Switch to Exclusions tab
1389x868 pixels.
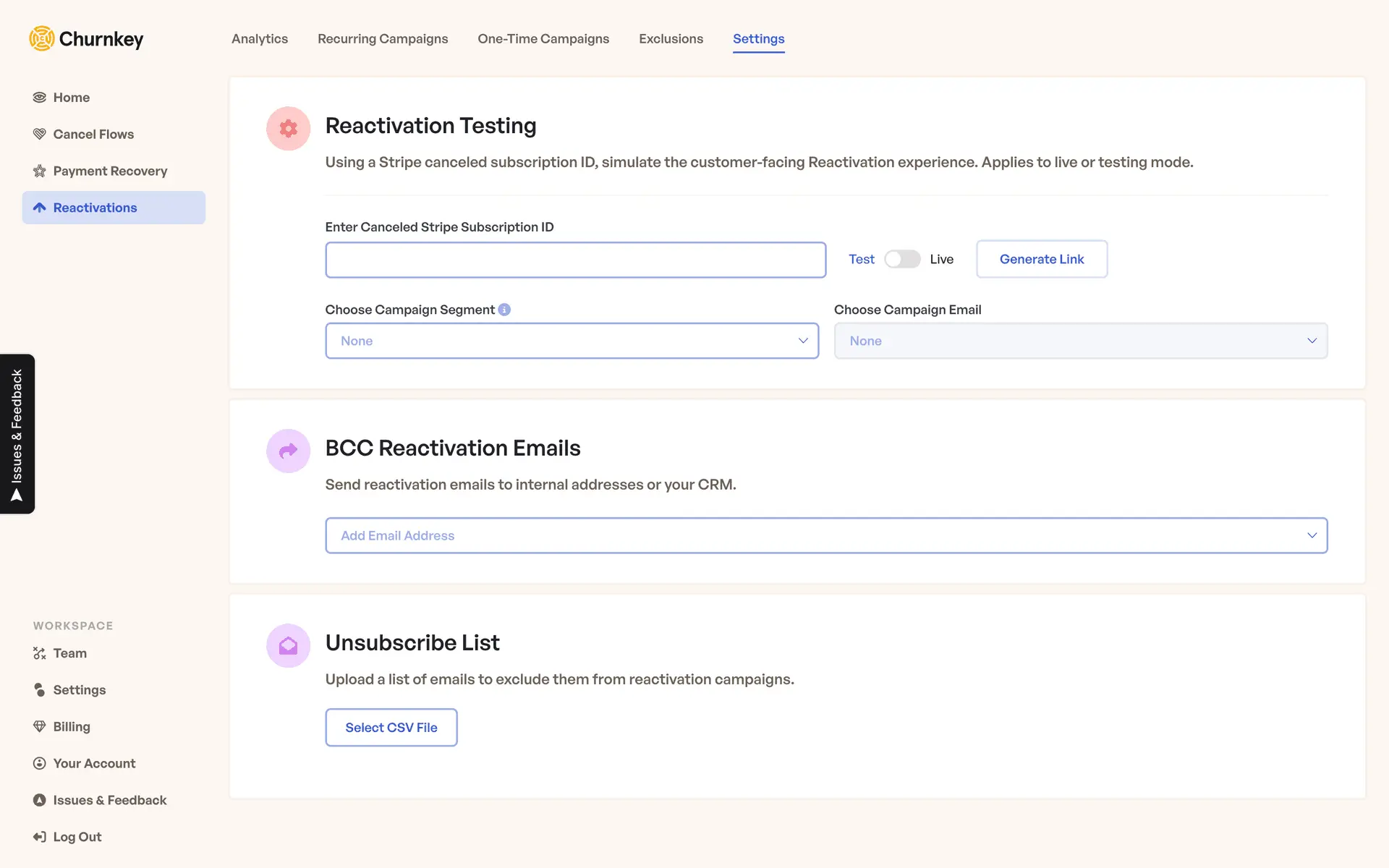coord(670,39)
